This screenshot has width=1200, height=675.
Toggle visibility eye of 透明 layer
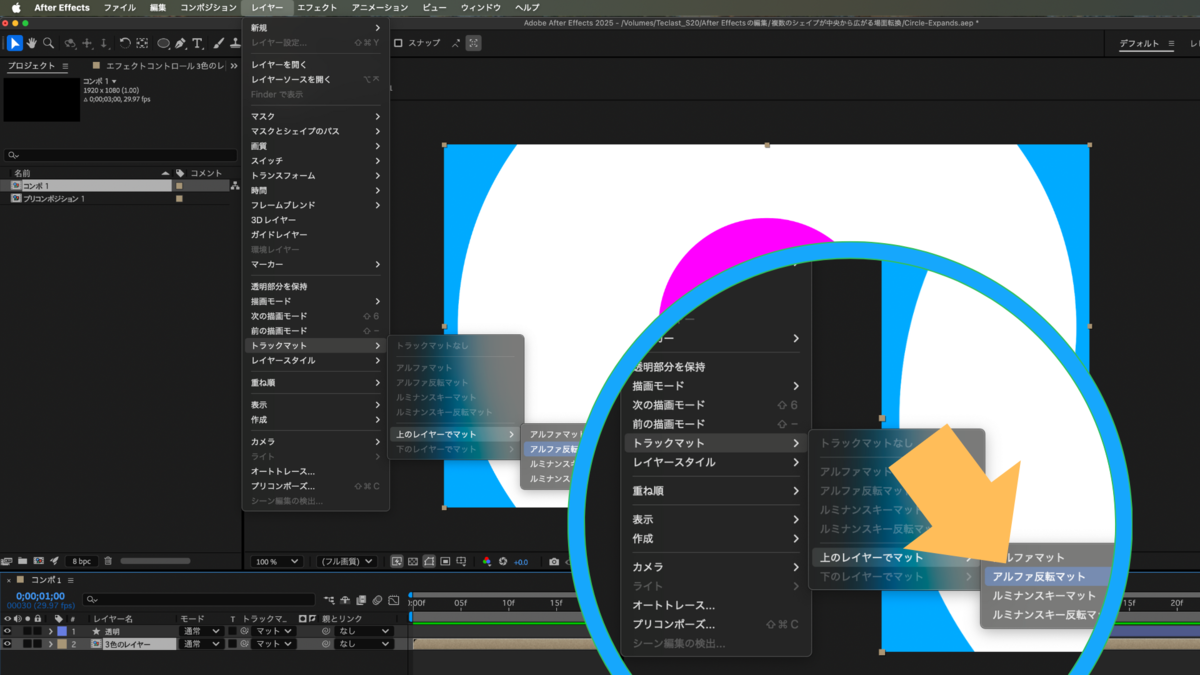[x=8, y=631]
